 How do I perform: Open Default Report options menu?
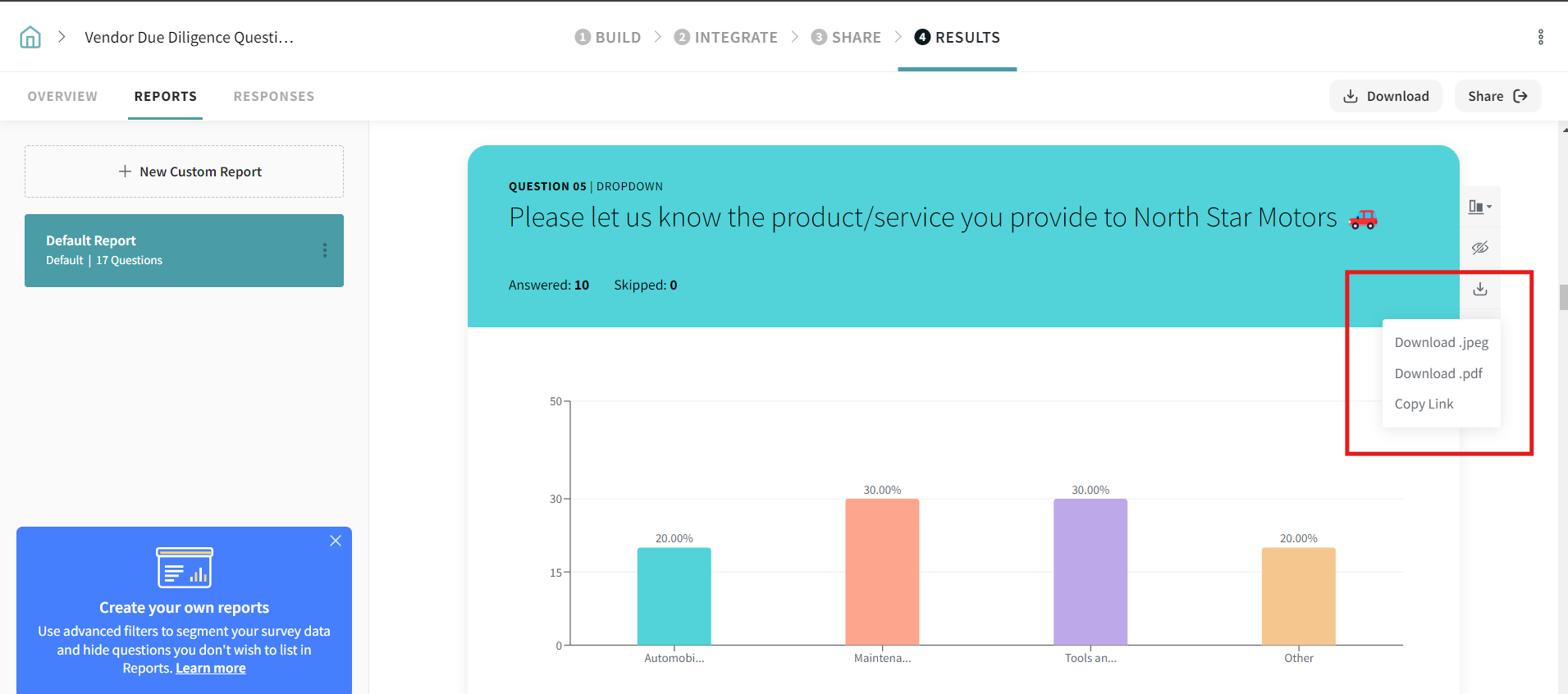click(x=325, y=250)
